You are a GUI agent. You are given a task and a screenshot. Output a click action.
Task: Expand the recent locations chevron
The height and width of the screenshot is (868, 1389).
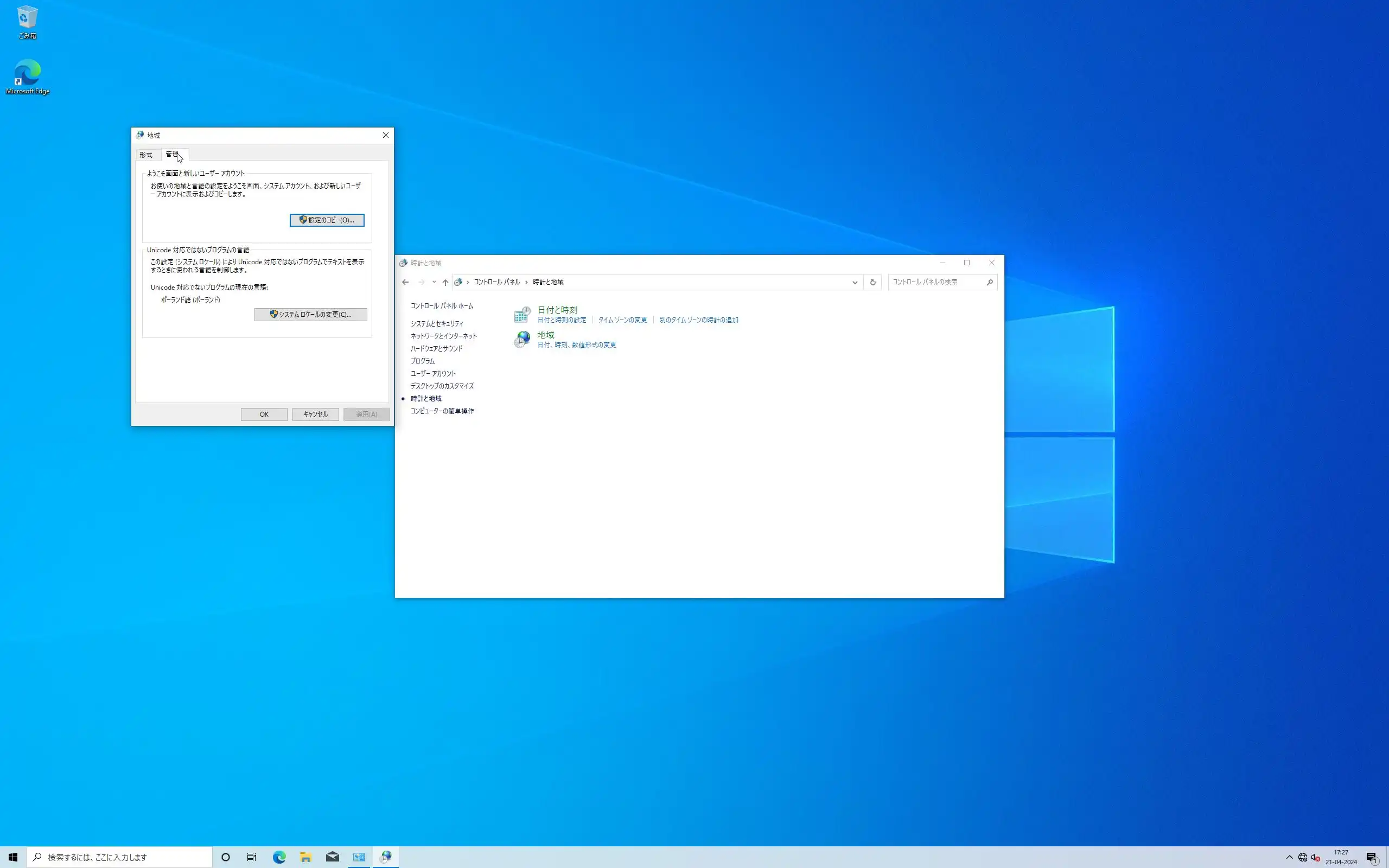click(434, 282)
